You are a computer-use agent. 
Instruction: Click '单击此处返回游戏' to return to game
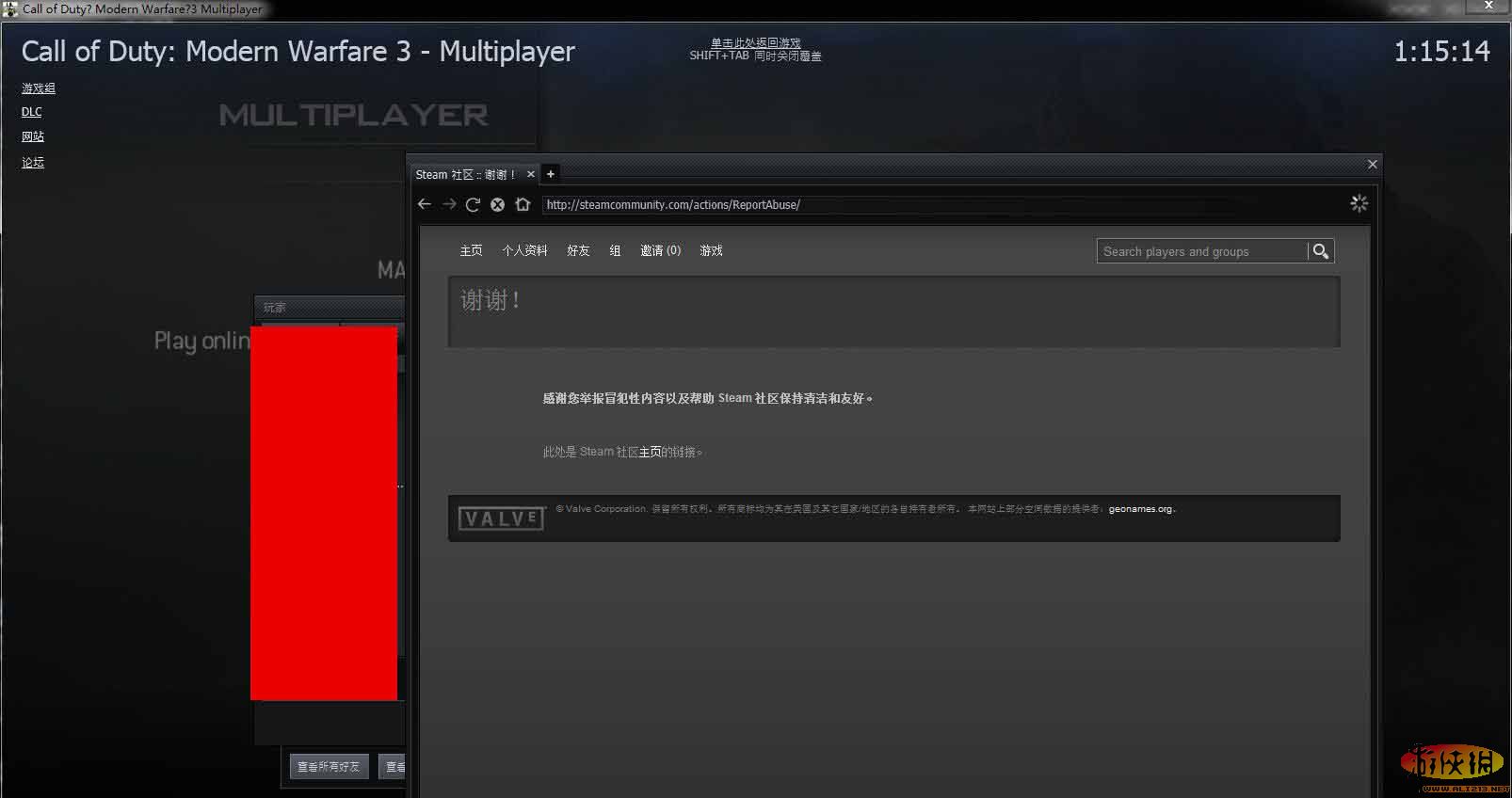755,43
